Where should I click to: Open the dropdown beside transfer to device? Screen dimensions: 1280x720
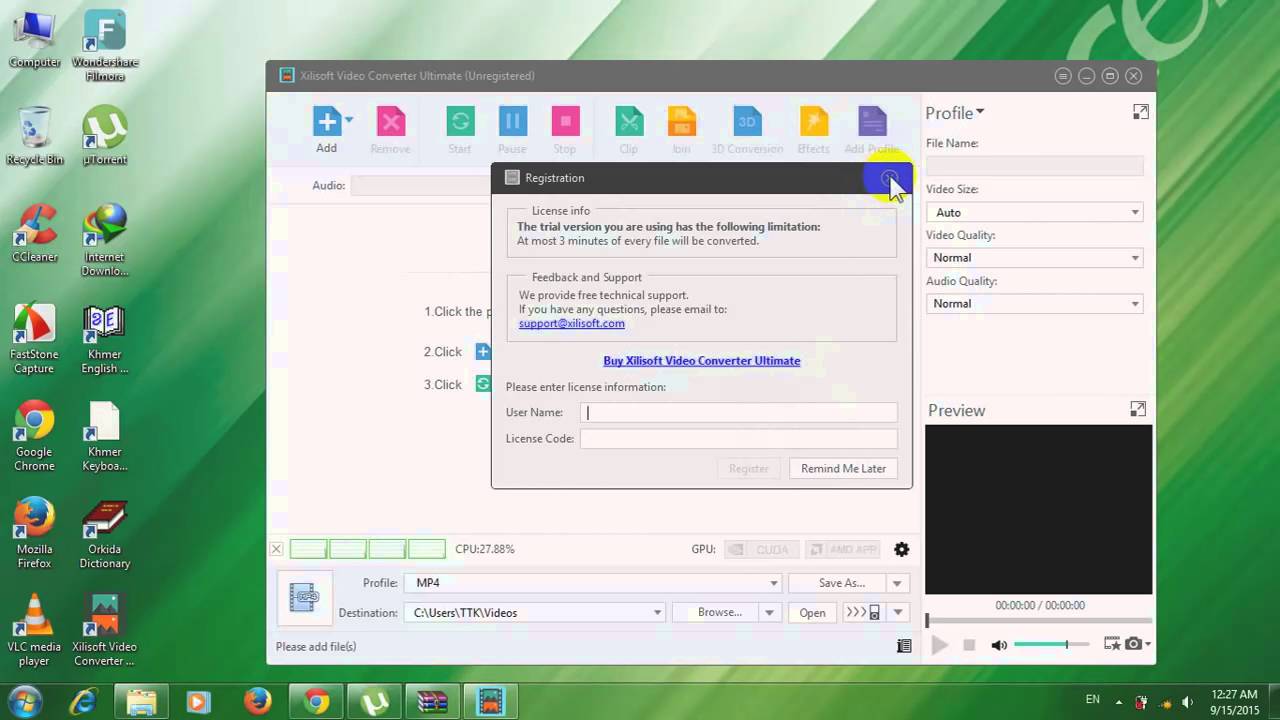coord(898,613)
